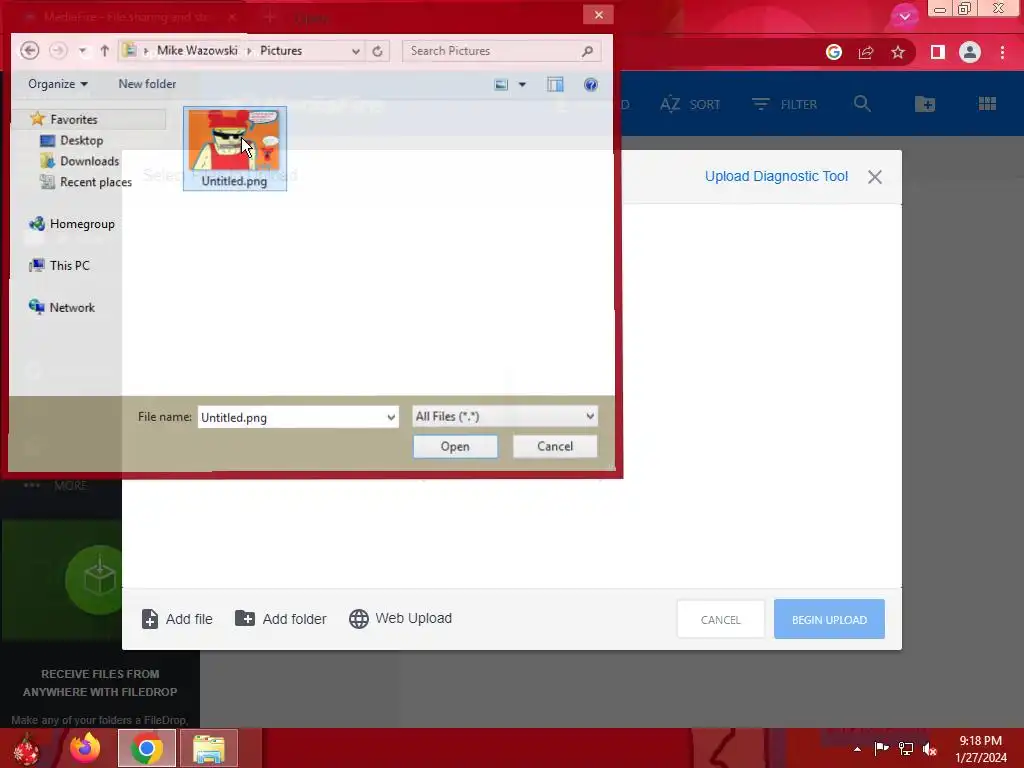1024x768 pixels.
Task: Open file dialog help
Action: [x=590, y=84]
